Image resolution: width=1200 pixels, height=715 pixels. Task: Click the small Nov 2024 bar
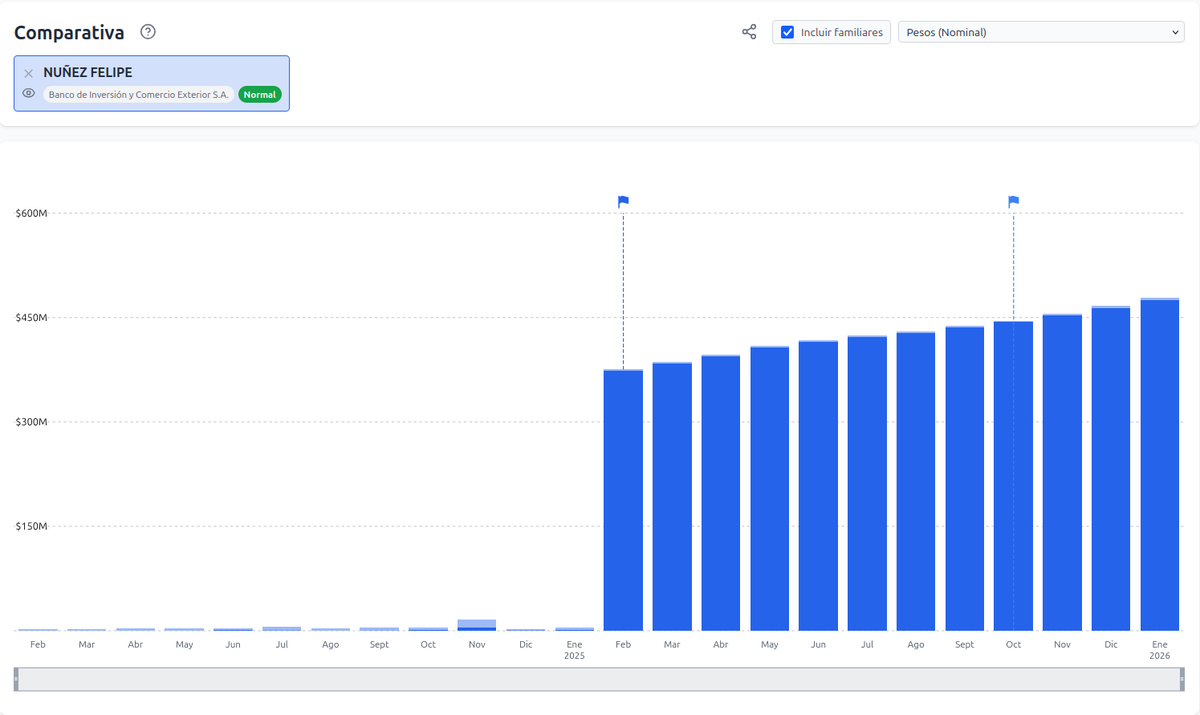[x=477, y=625]
